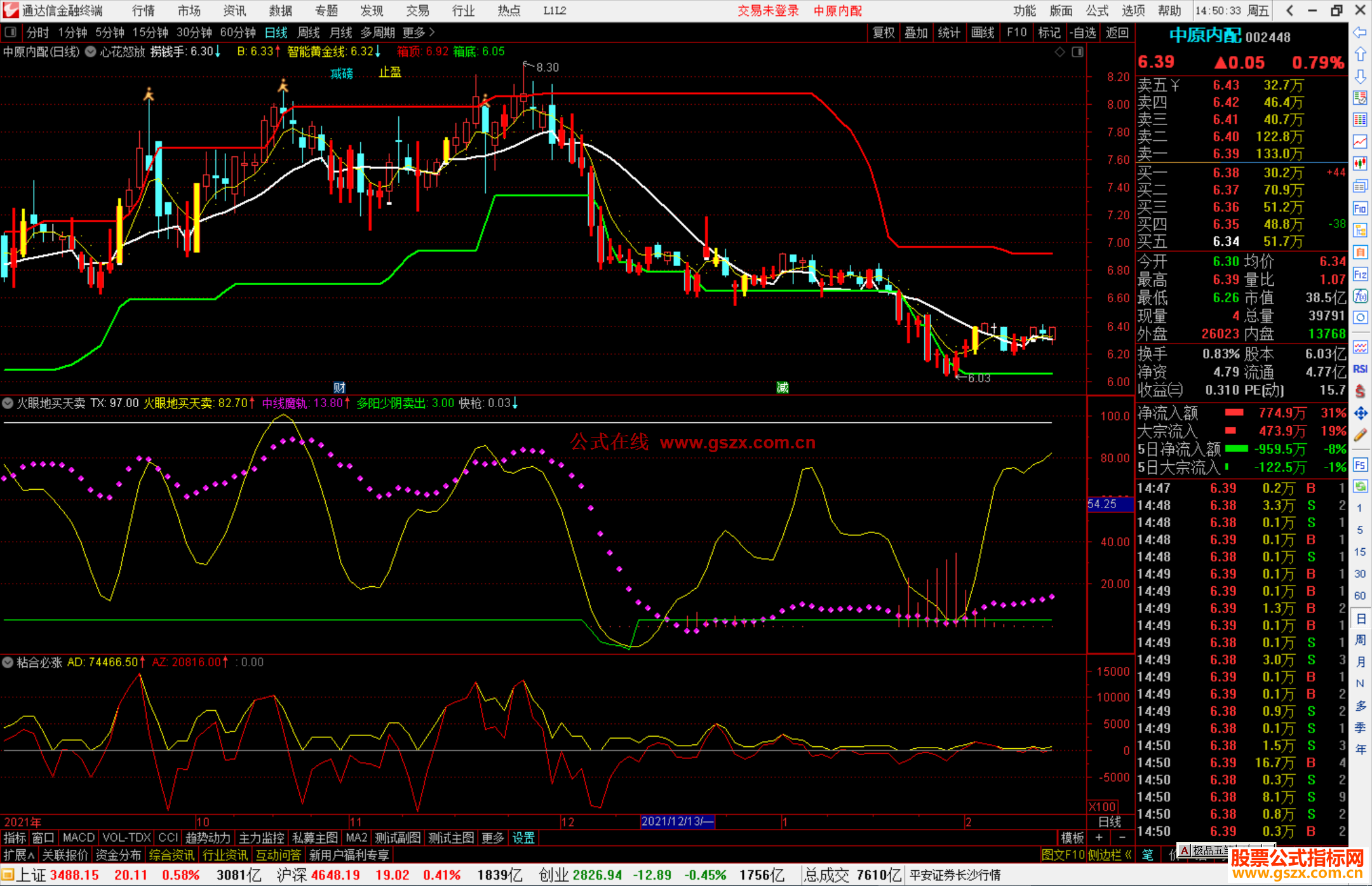1372x886 pixels.
Task: Click the circle icon in right sidebar
Action: coord(1360,318)
